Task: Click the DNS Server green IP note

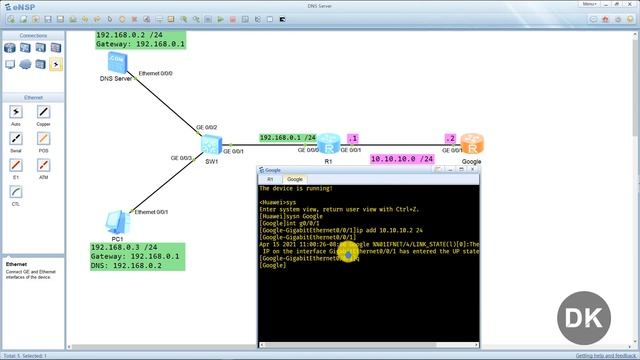Action: 140,40
